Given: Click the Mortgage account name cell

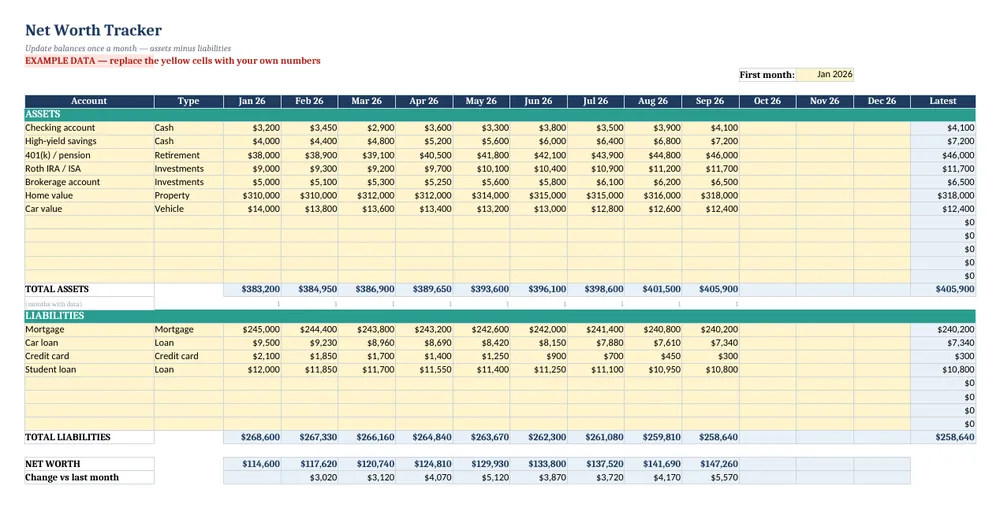Looking at the screenshot, I should coord(89,330).
